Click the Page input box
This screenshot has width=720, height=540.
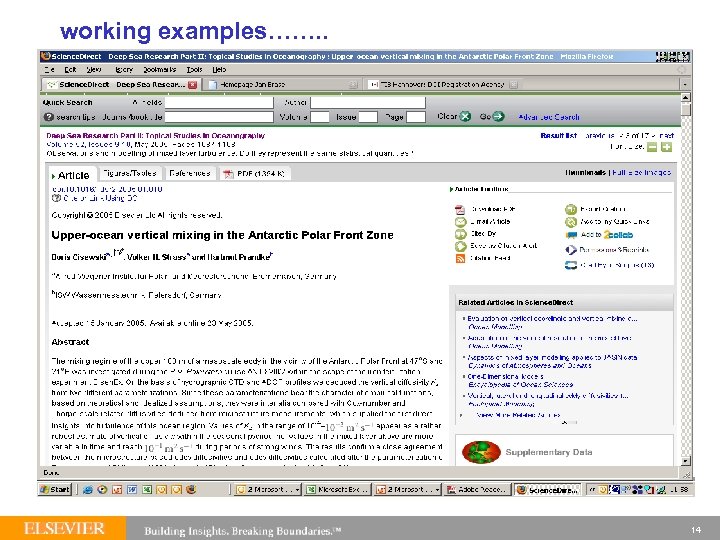point(416,117)
